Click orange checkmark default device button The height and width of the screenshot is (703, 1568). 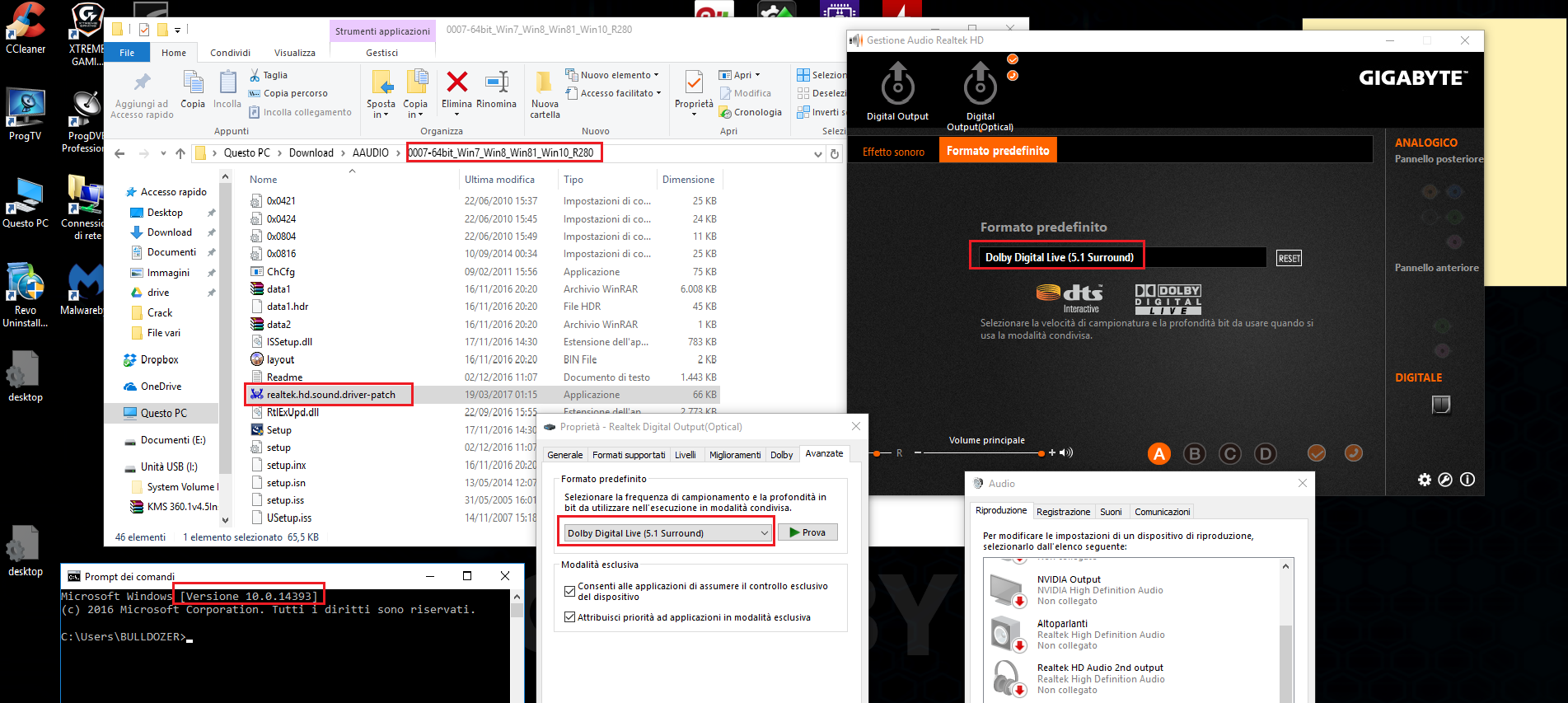click(x=1317, y=452)
